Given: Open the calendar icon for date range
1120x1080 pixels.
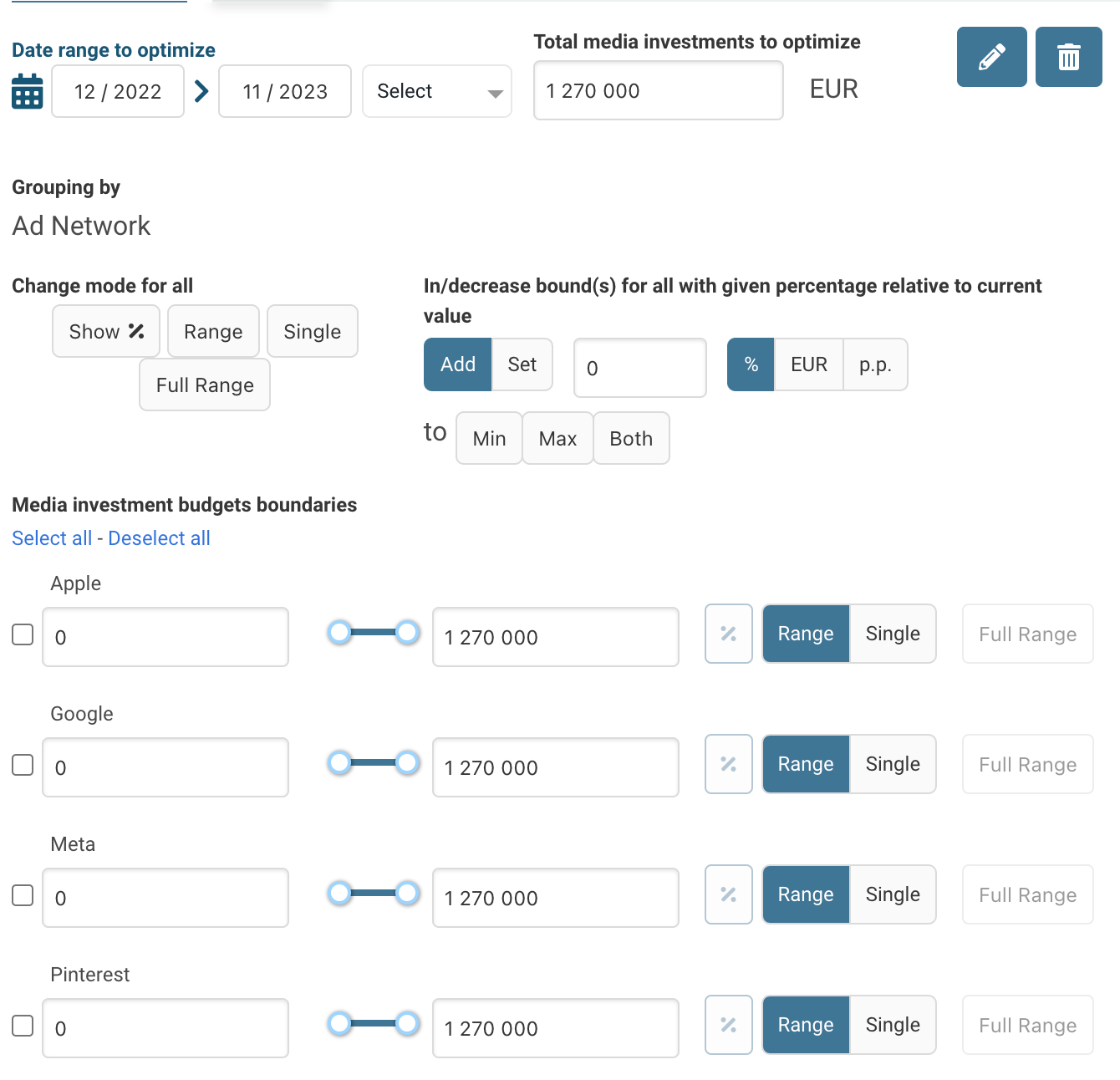Looking at the screenshot, I should (x=28, y=91).
